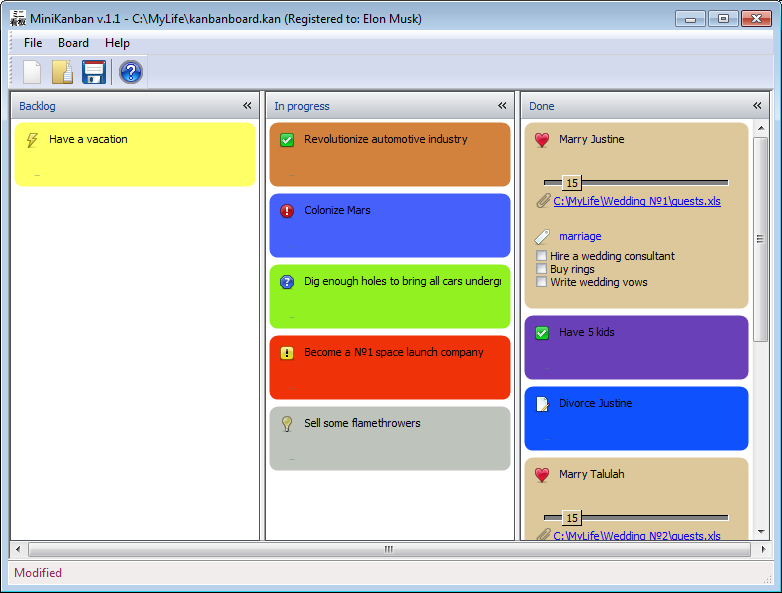Collapse the In progress column
The width and height of the screenshot is (782, 593).
click(502, 106)
